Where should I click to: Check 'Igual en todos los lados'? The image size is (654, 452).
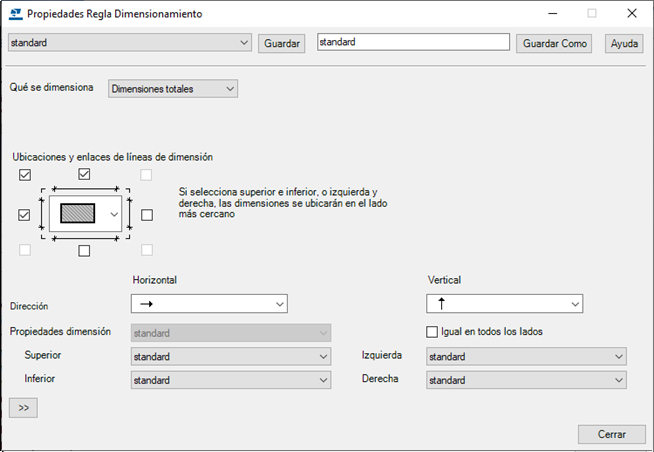pos(433,332)
